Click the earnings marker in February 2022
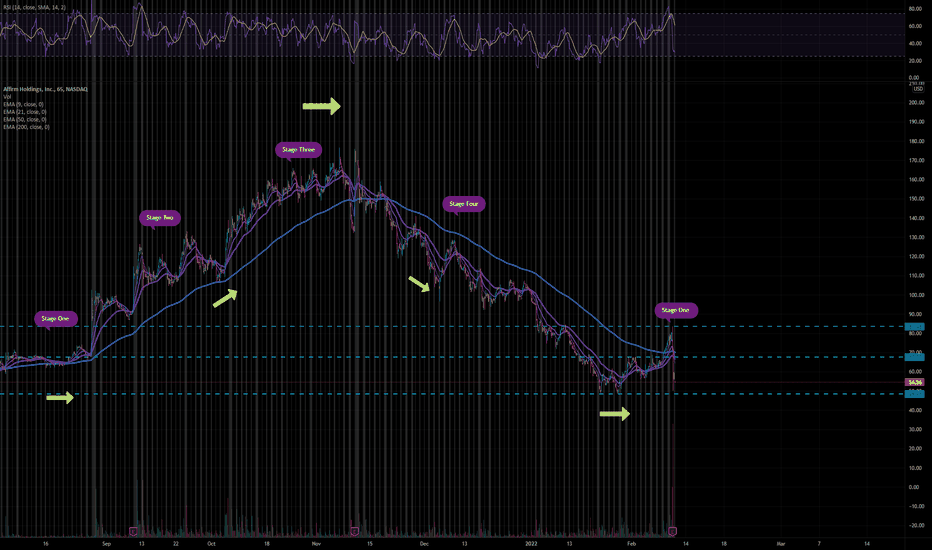932x550 pixels. 673,530
